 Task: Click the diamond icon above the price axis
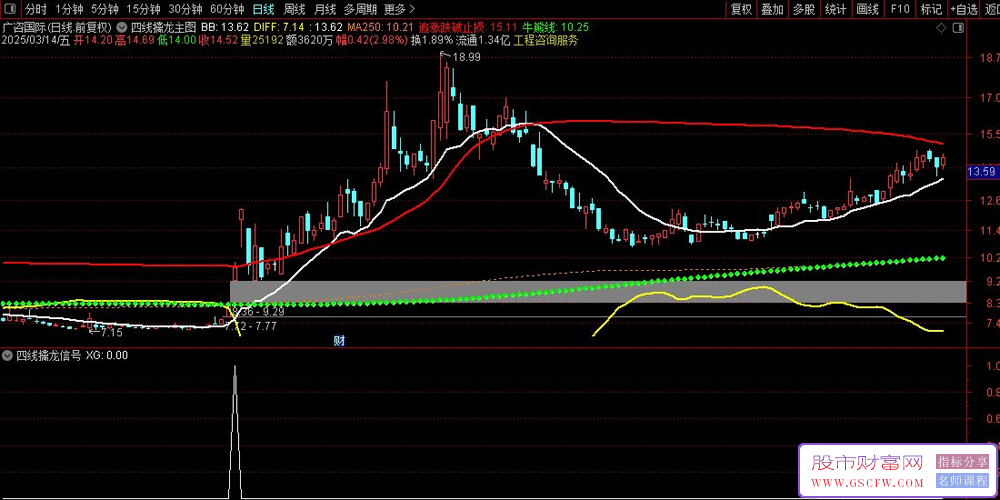[942, 28]
